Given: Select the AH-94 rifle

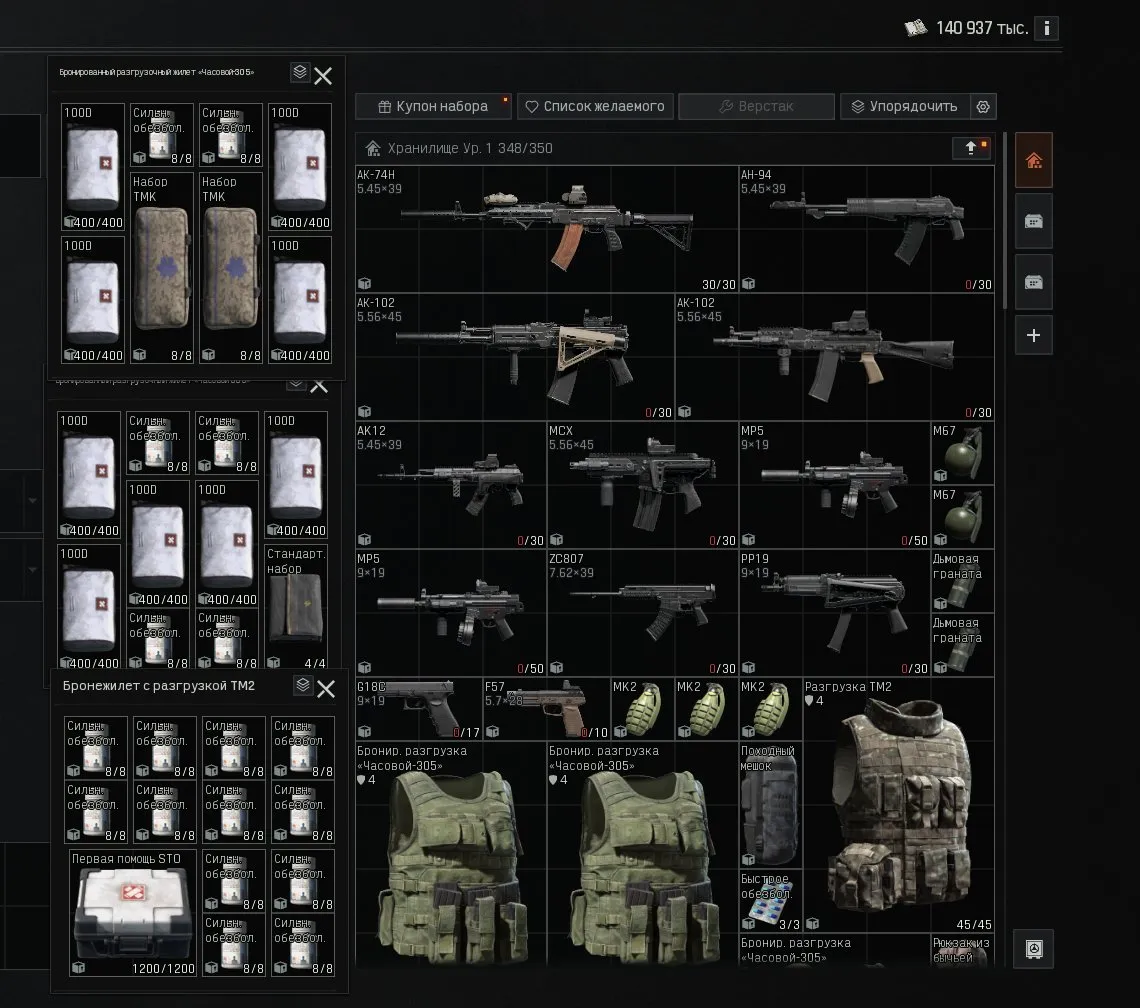Looking at the screenshot, I should (867, 229).
